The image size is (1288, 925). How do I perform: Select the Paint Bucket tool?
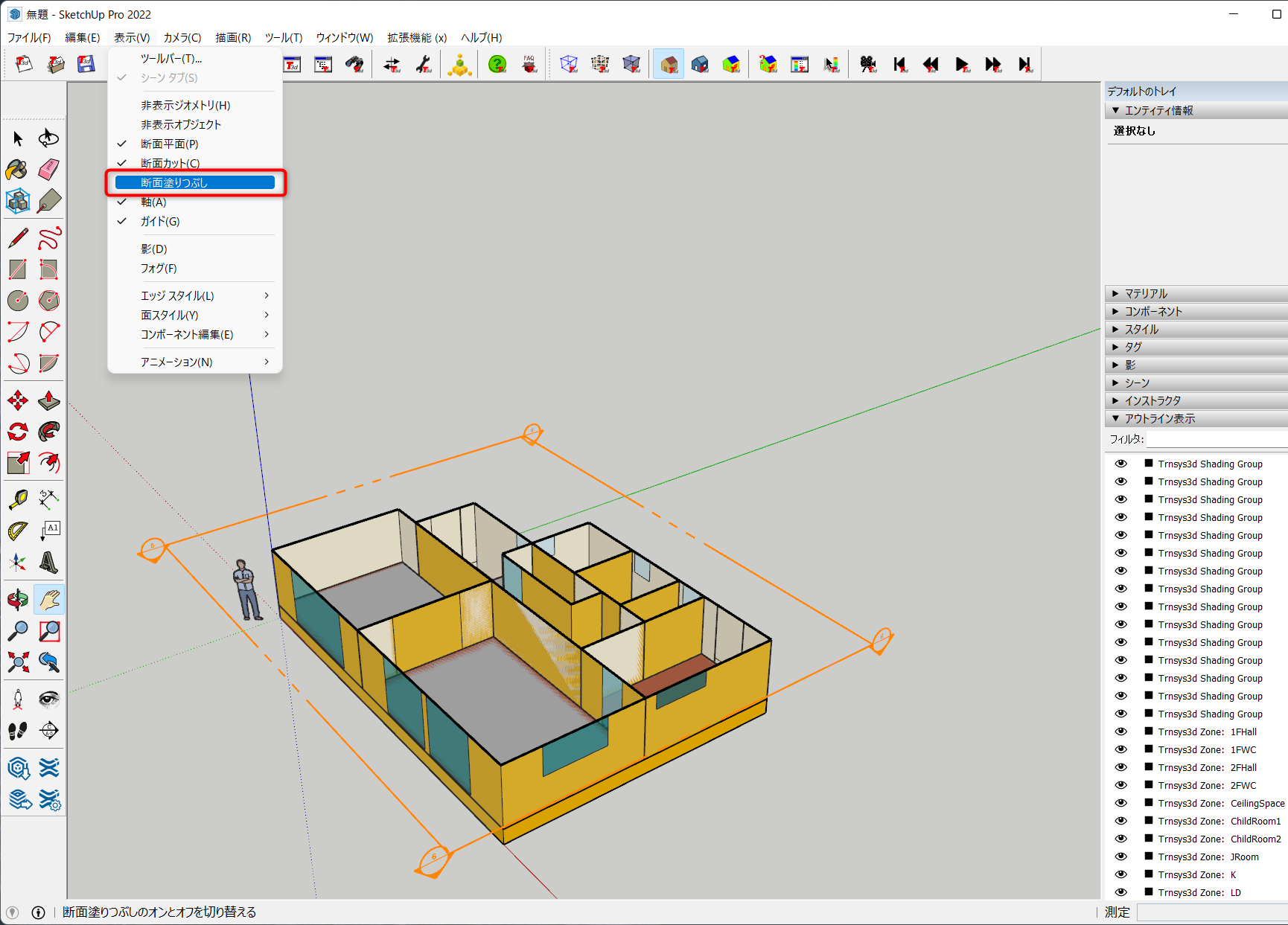click(17, 170)
